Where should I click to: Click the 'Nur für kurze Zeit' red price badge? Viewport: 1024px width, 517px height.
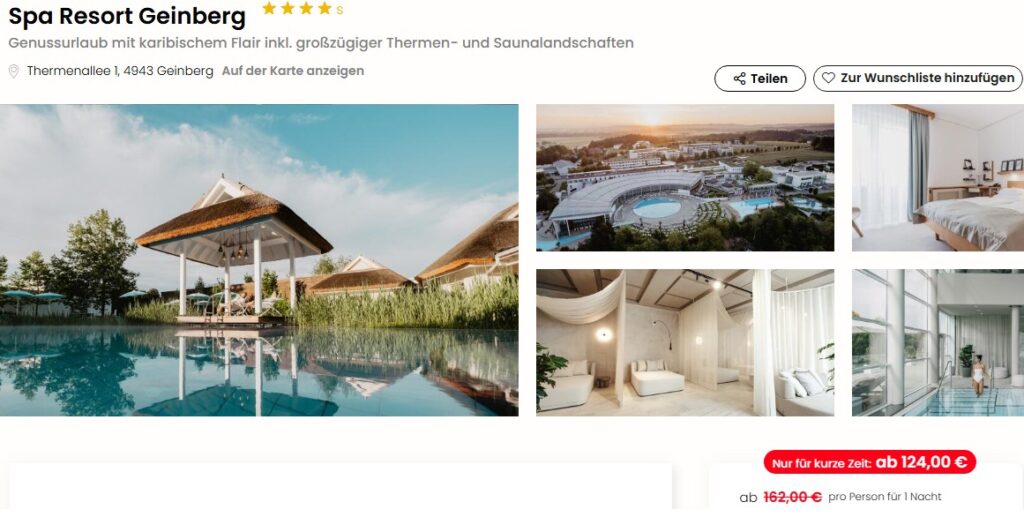click(x=869, y=462)
